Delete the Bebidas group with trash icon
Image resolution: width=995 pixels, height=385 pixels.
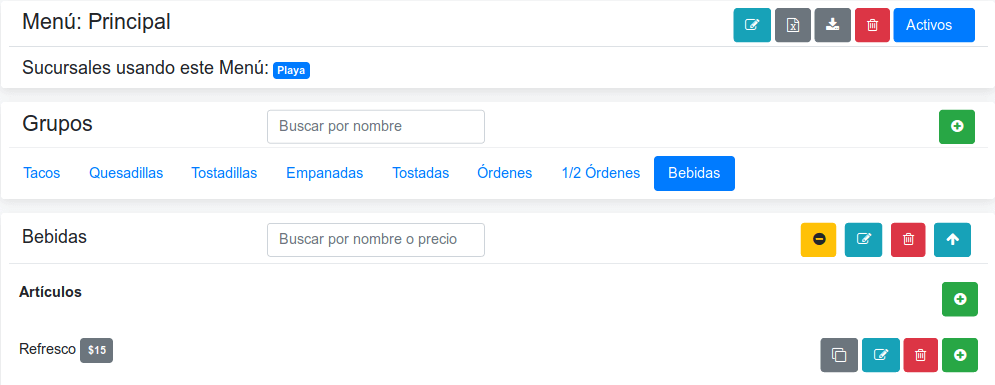pyautogui.click(x=908, y=240)
